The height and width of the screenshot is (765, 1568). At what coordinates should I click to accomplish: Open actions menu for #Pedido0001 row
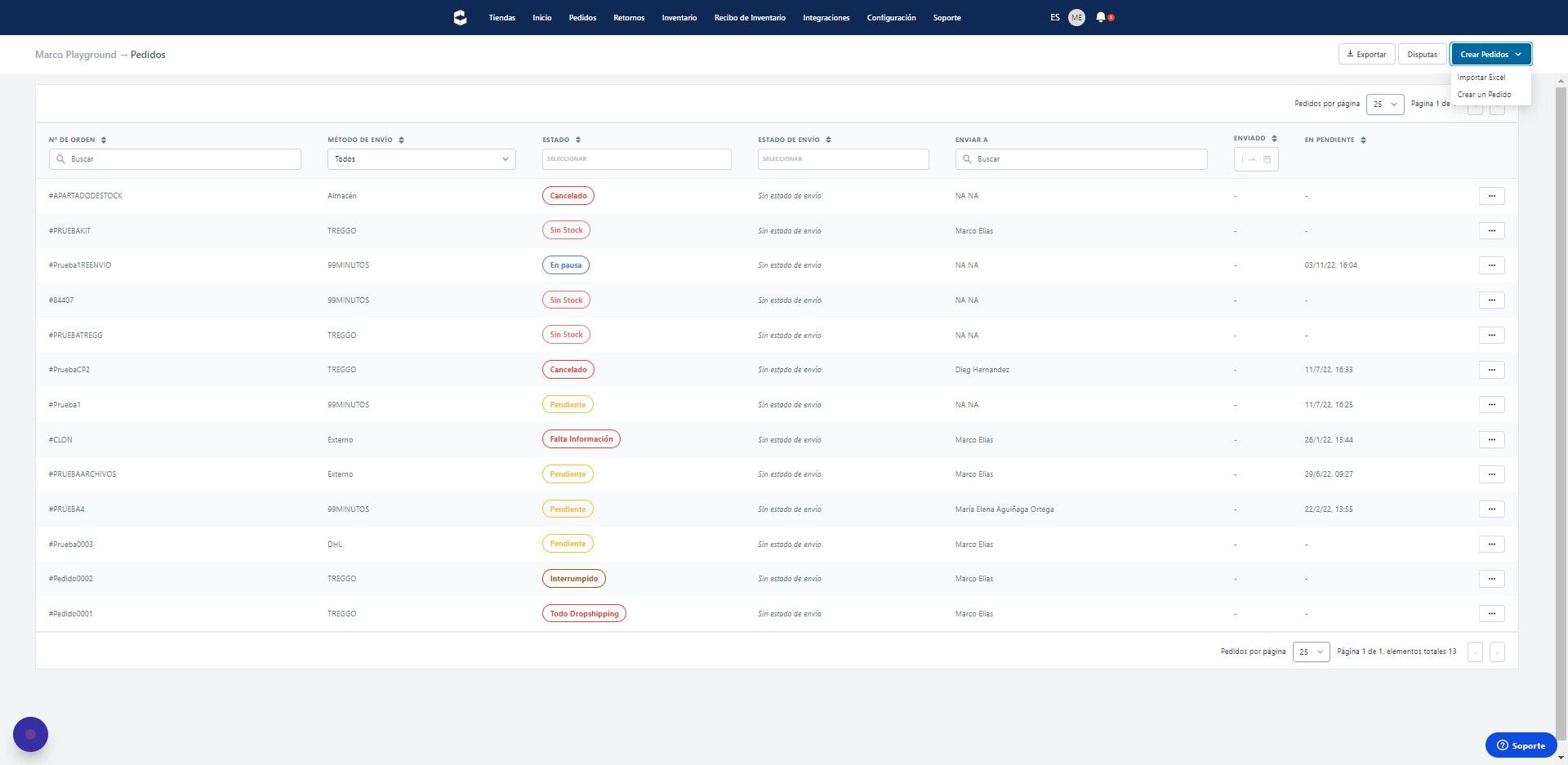1491,613
